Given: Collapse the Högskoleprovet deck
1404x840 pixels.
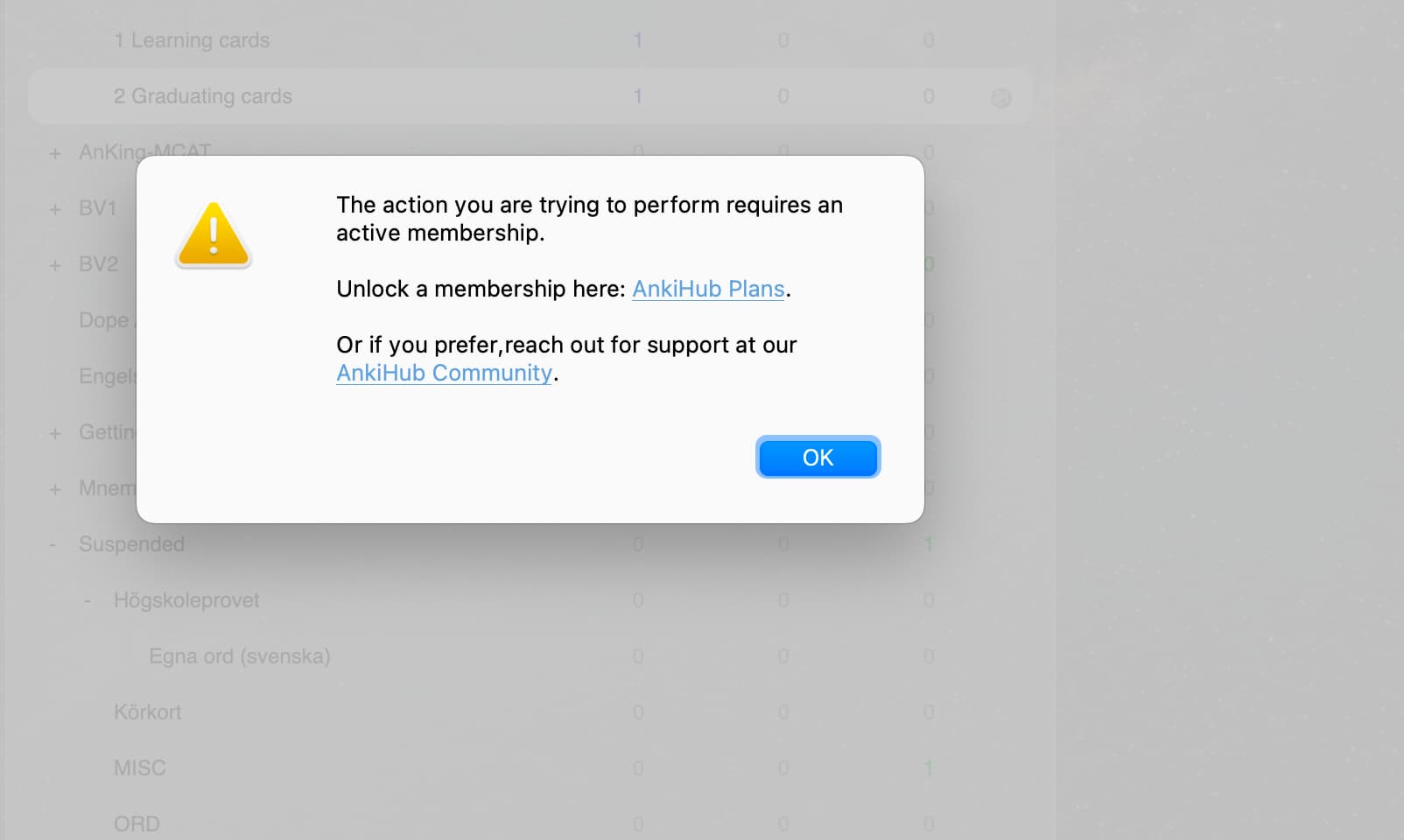Looking at the screenshot, I should click(x=88, y=601).
